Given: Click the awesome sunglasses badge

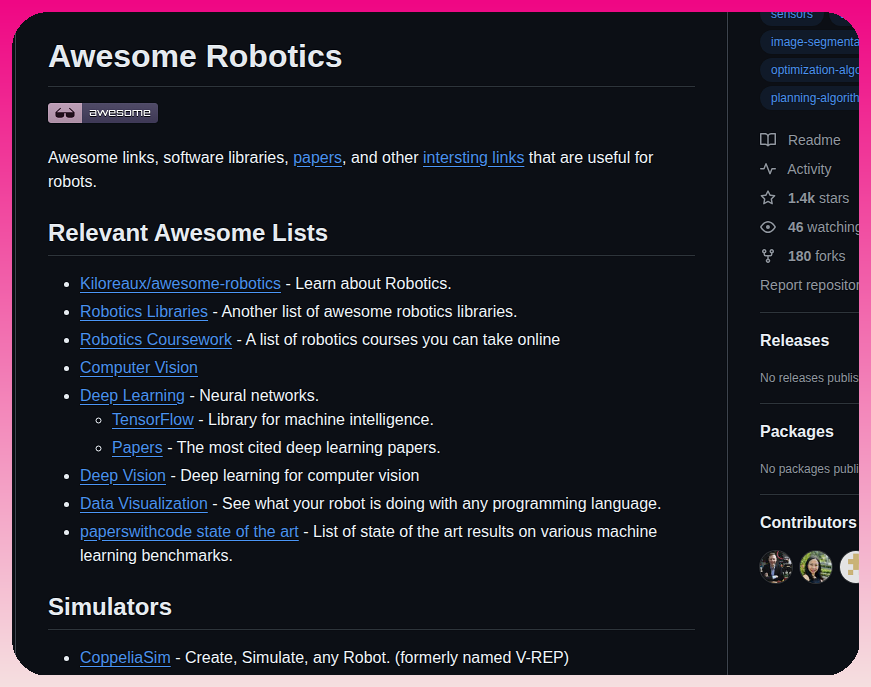Looking at the screenshot, I should point(103,113).
